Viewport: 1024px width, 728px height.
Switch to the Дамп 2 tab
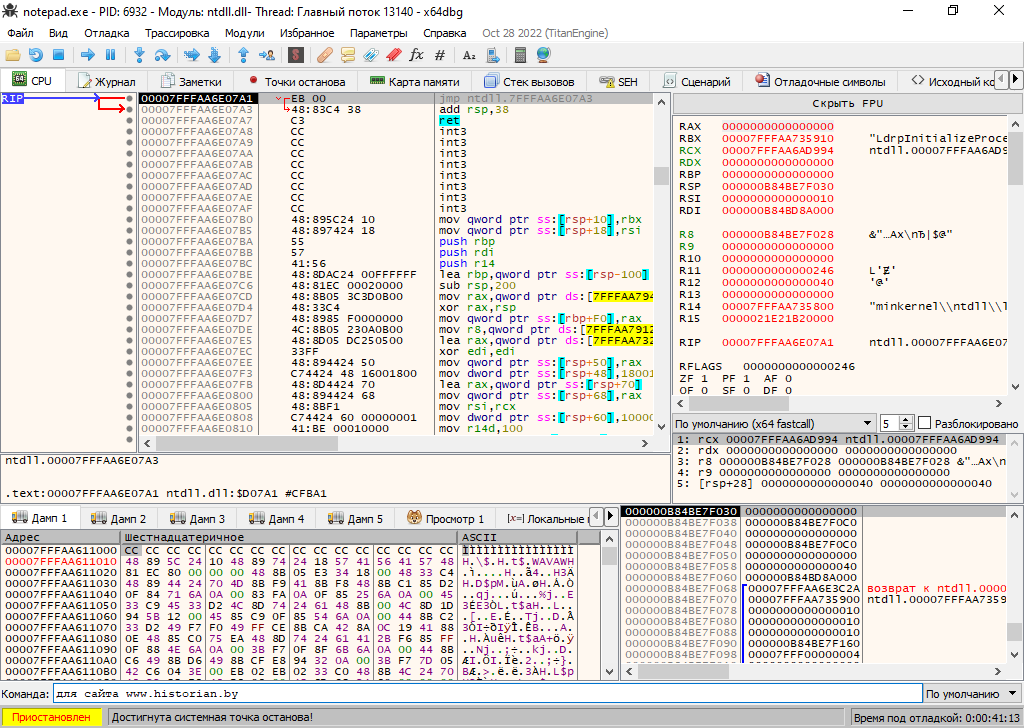pos(119,518)
